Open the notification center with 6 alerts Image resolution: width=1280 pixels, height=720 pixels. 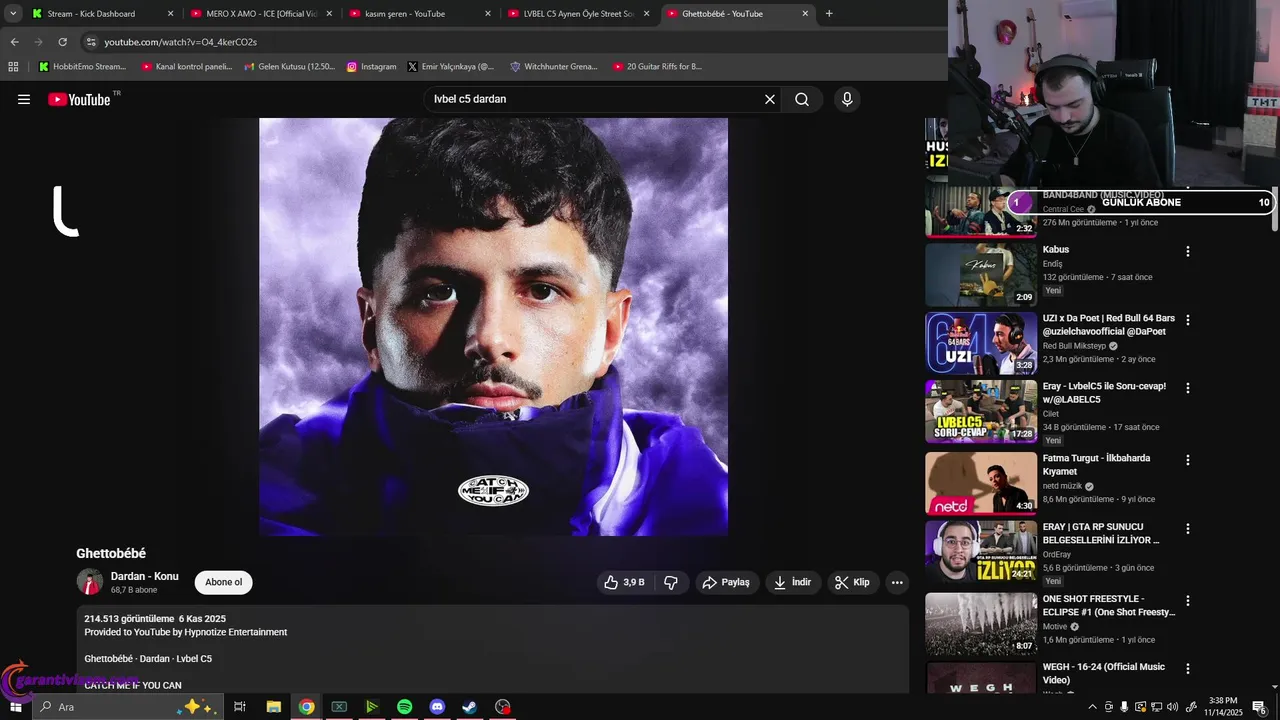pos(1259,707)
